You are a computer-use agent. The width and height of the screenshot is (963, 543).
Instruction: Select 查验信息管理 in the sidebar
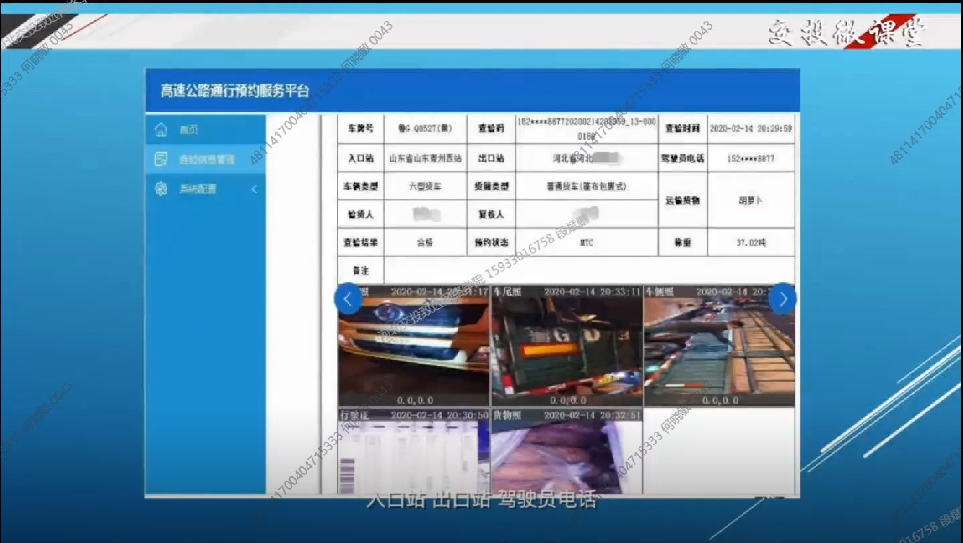point(205,159)
